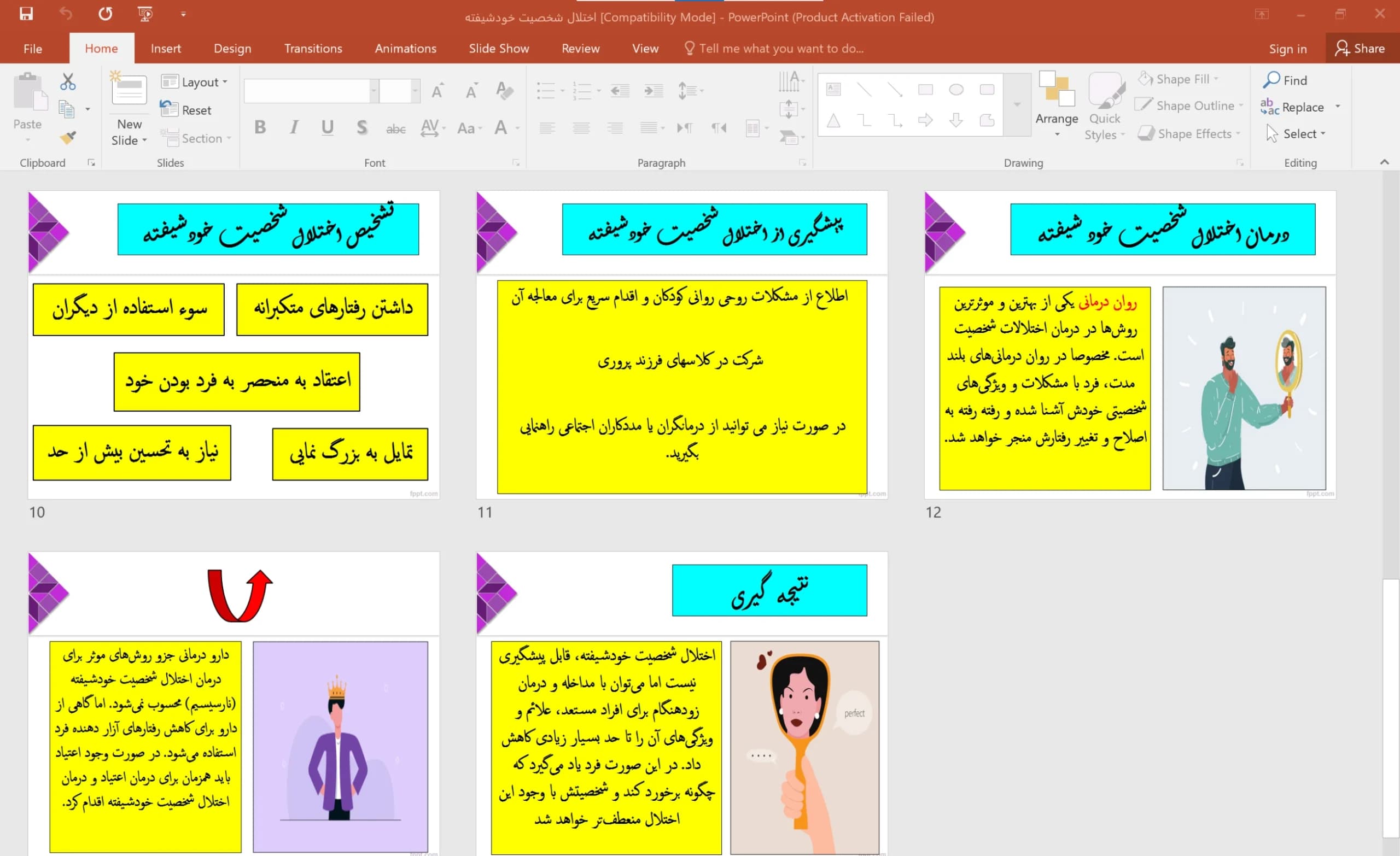Click the New Slide icon
Image resolution: width=1400 pixels, height=856 pixels.
(129, 89)
